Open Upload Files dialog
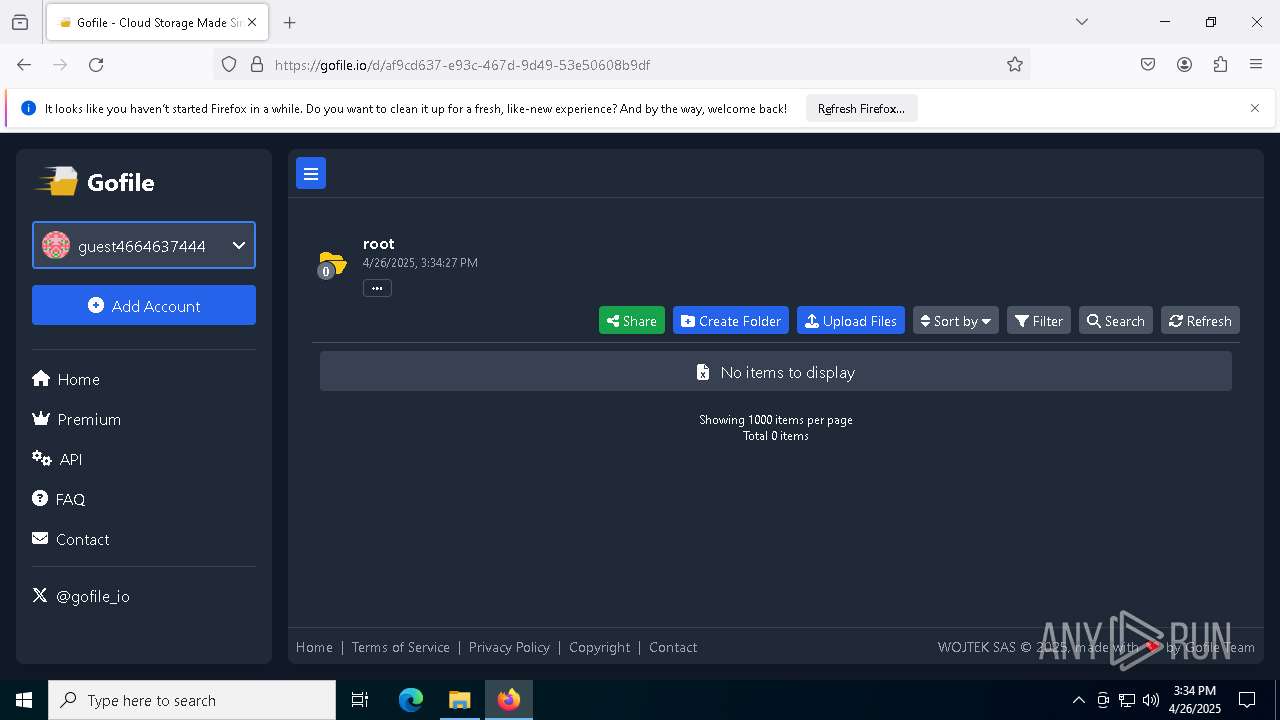 (x=851, y=321)
